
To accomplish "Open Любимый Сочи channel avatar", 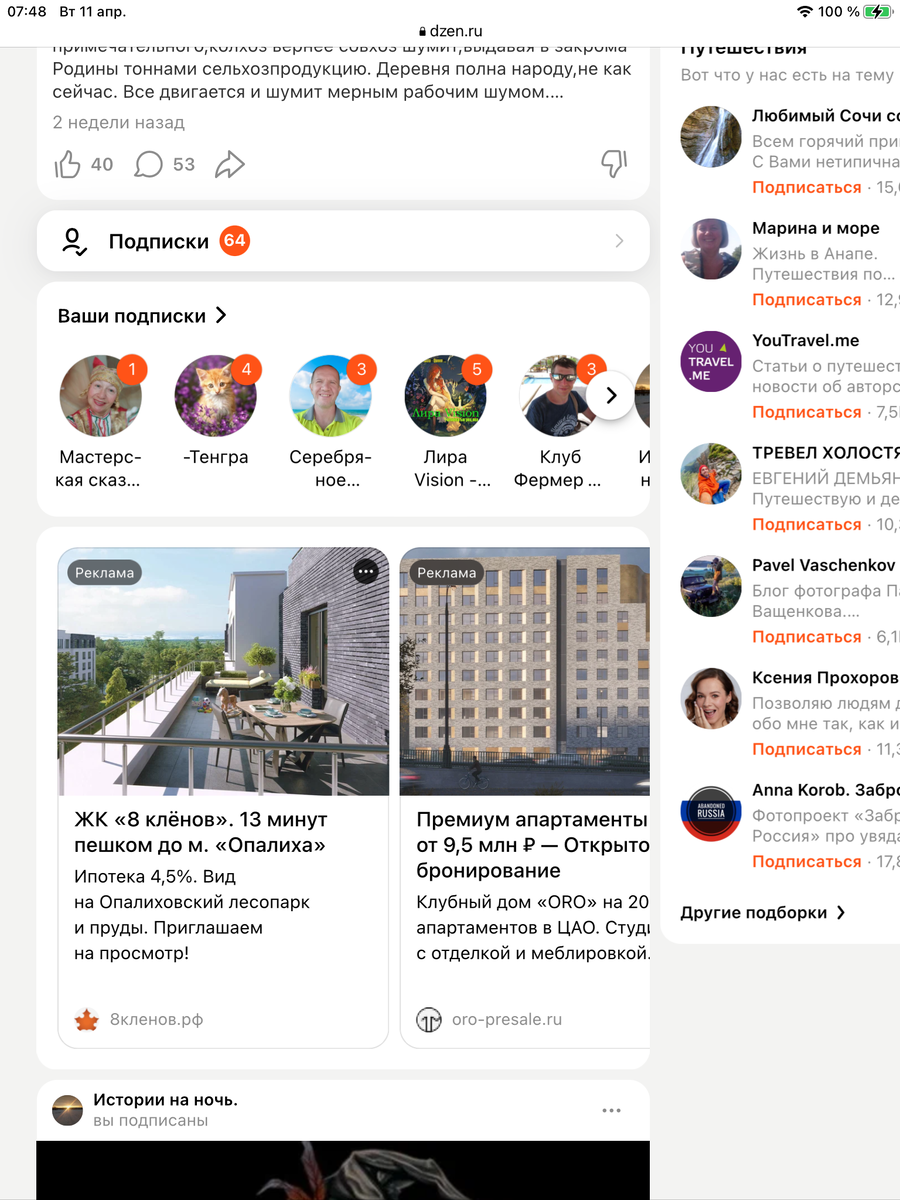I will tap(711, 136).
